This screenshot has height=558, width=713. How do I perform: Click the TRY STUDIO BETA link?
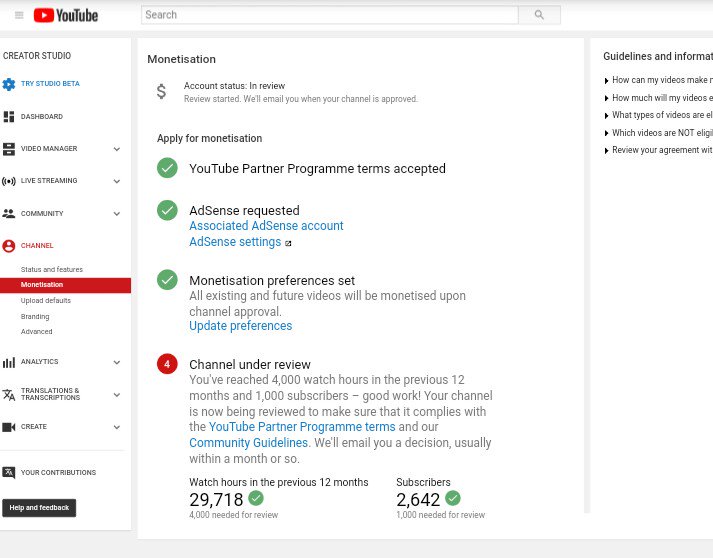click(x=50, y=84)
